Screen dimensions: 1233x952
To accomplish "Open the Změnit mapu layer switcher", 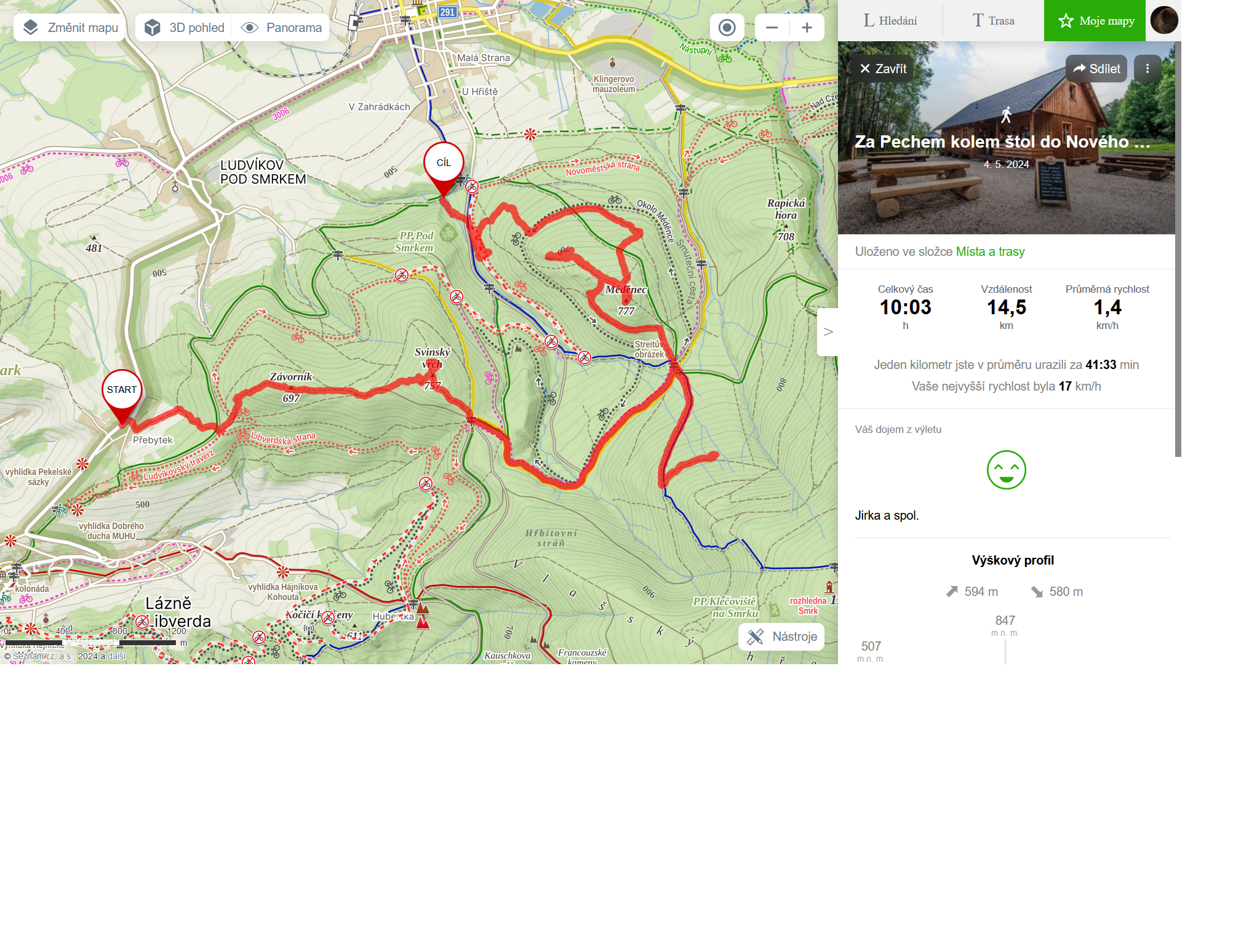I will tap(70, 28).
